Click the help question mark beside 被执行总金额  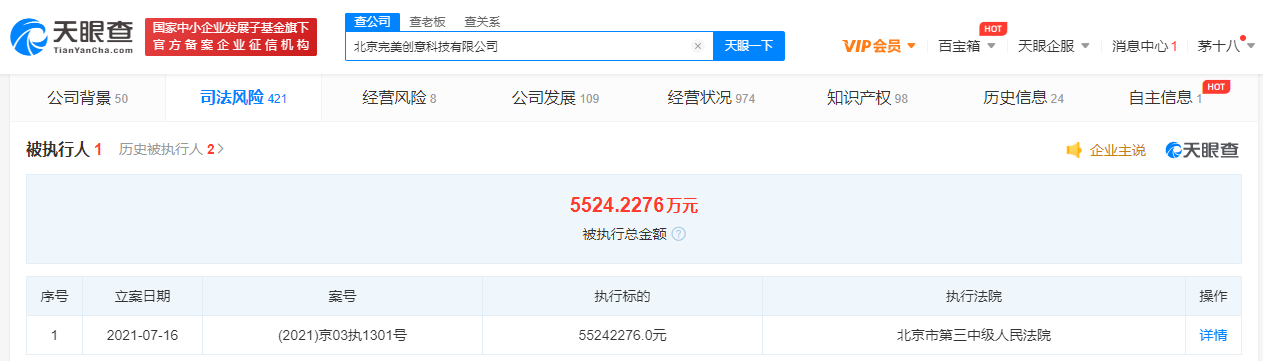(x=678, y=234)
